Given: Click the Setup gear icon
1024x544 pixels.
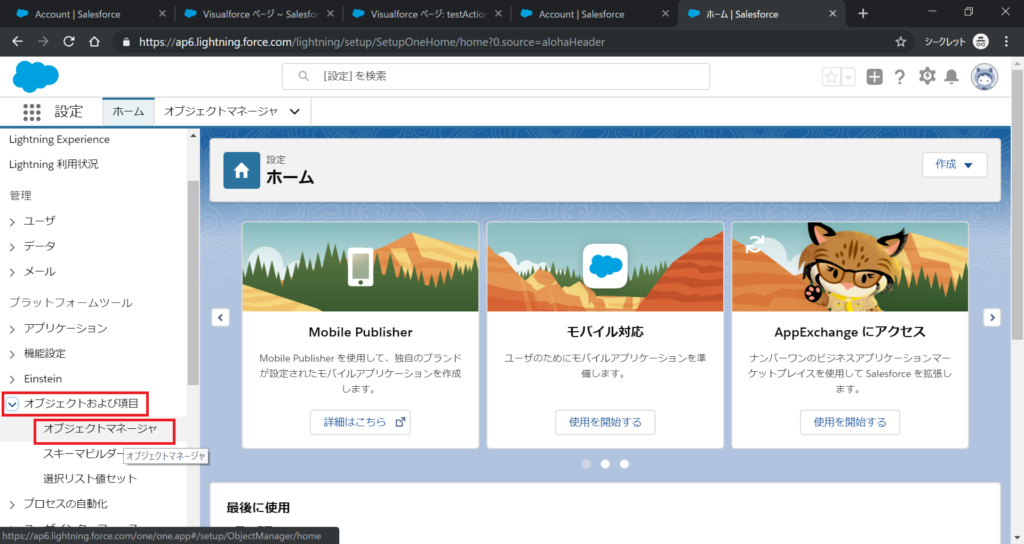Looking at the screenshot, I should pos(927,77).
